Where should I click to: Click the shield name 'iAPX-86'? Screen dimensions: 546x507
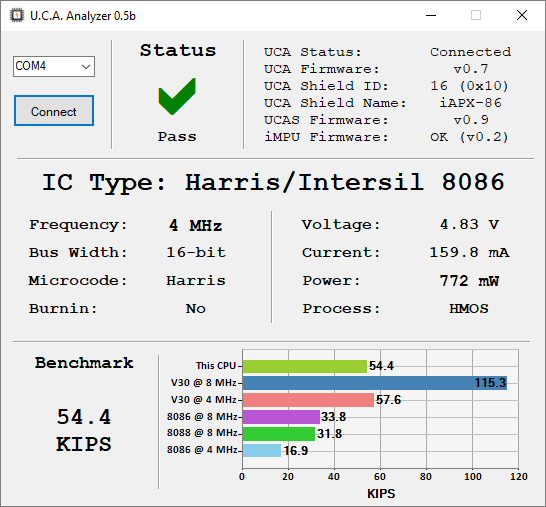pyautogui.click(x=470, y=103)
